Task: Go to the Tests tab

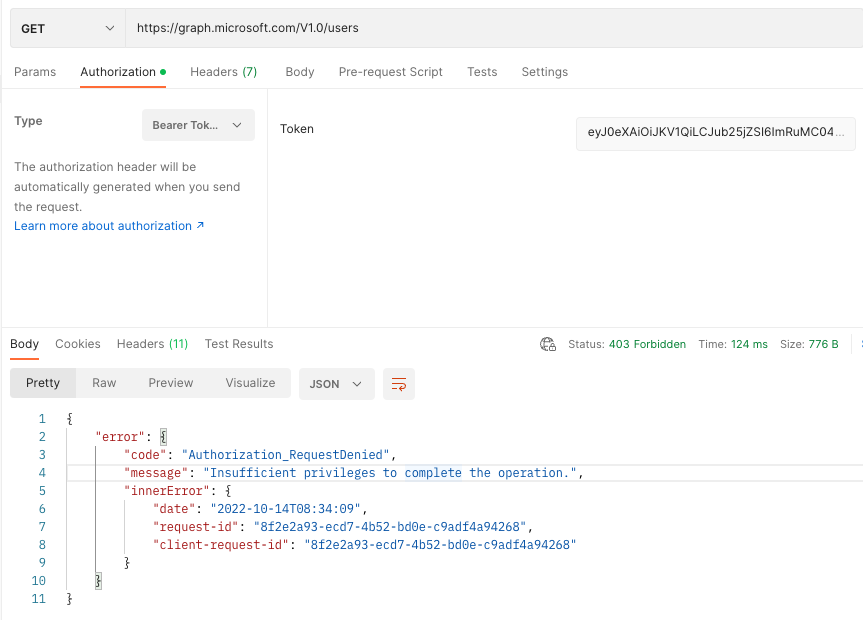Action: (482, 72)
